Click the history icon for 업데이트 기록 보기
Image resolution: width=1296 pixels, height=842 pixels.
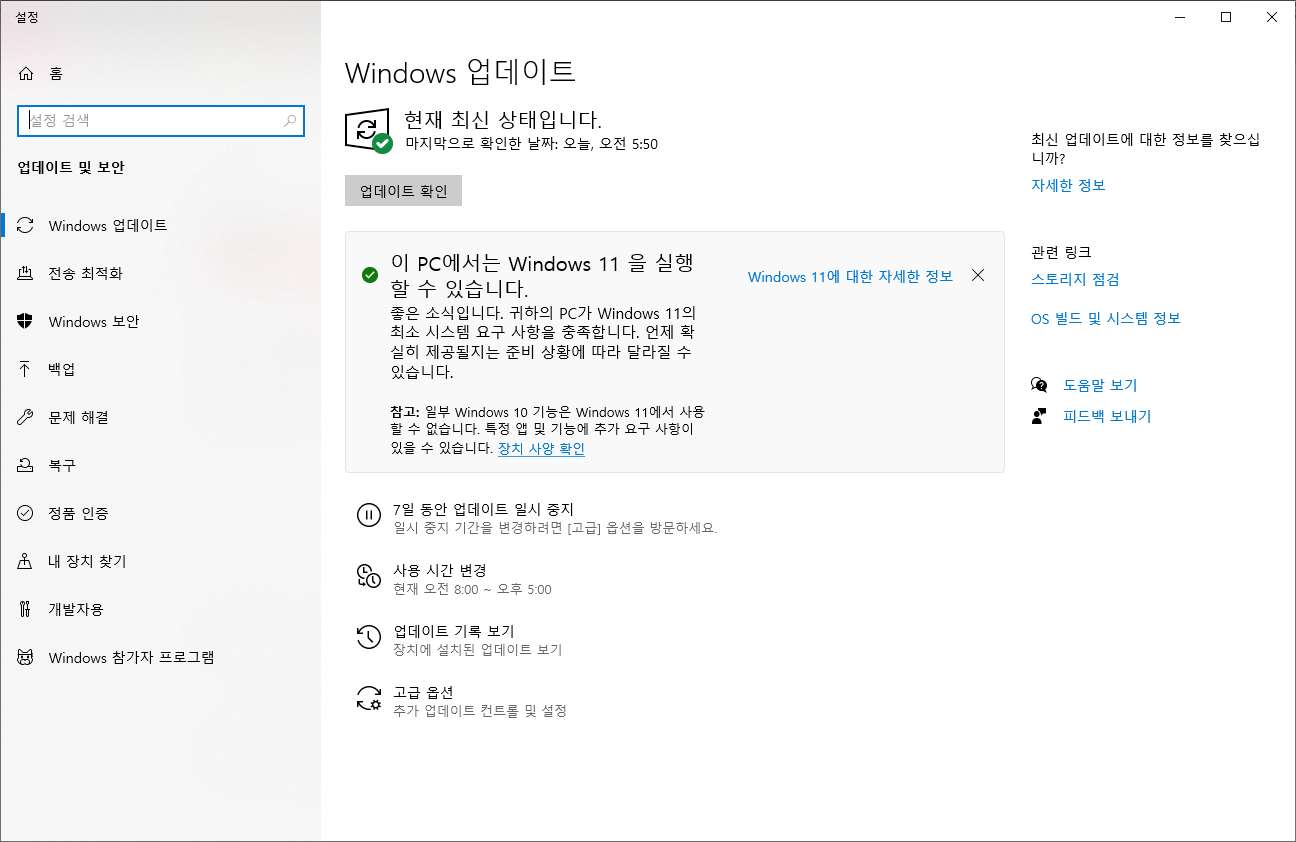click(369, 638)
